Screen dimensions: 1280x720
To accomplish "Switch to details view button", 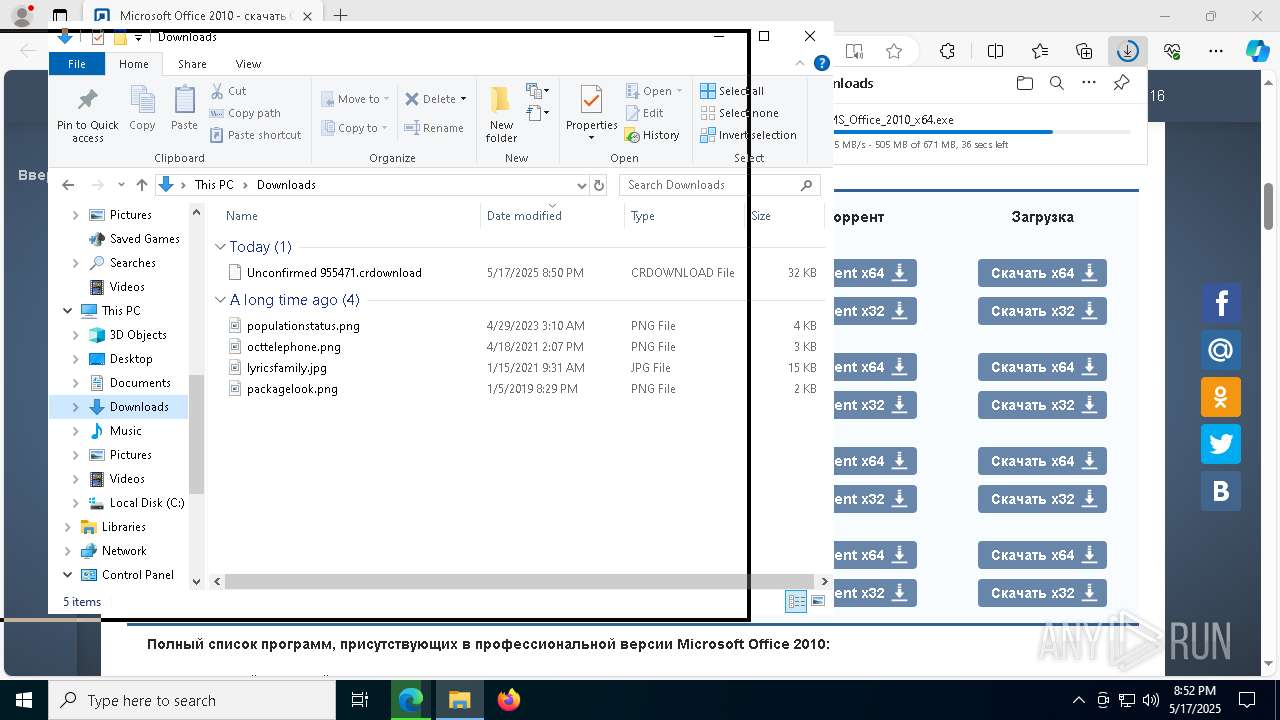I will pos(796,601).
